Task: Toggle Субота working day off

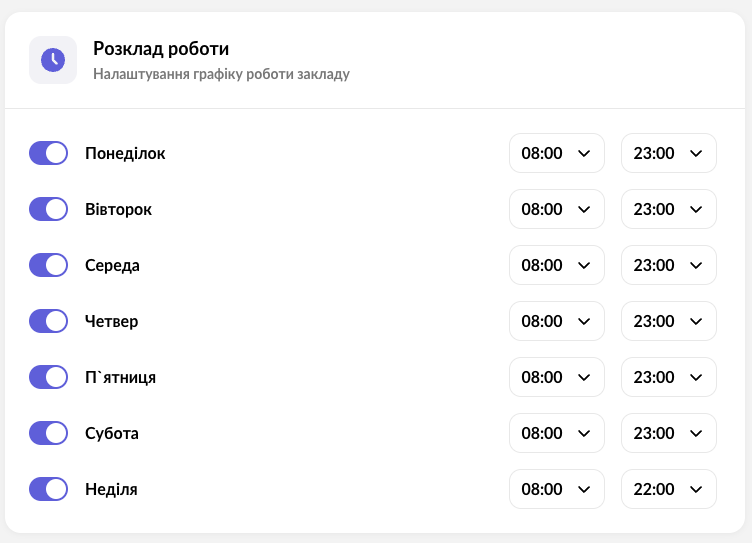Action: (48, 434)
